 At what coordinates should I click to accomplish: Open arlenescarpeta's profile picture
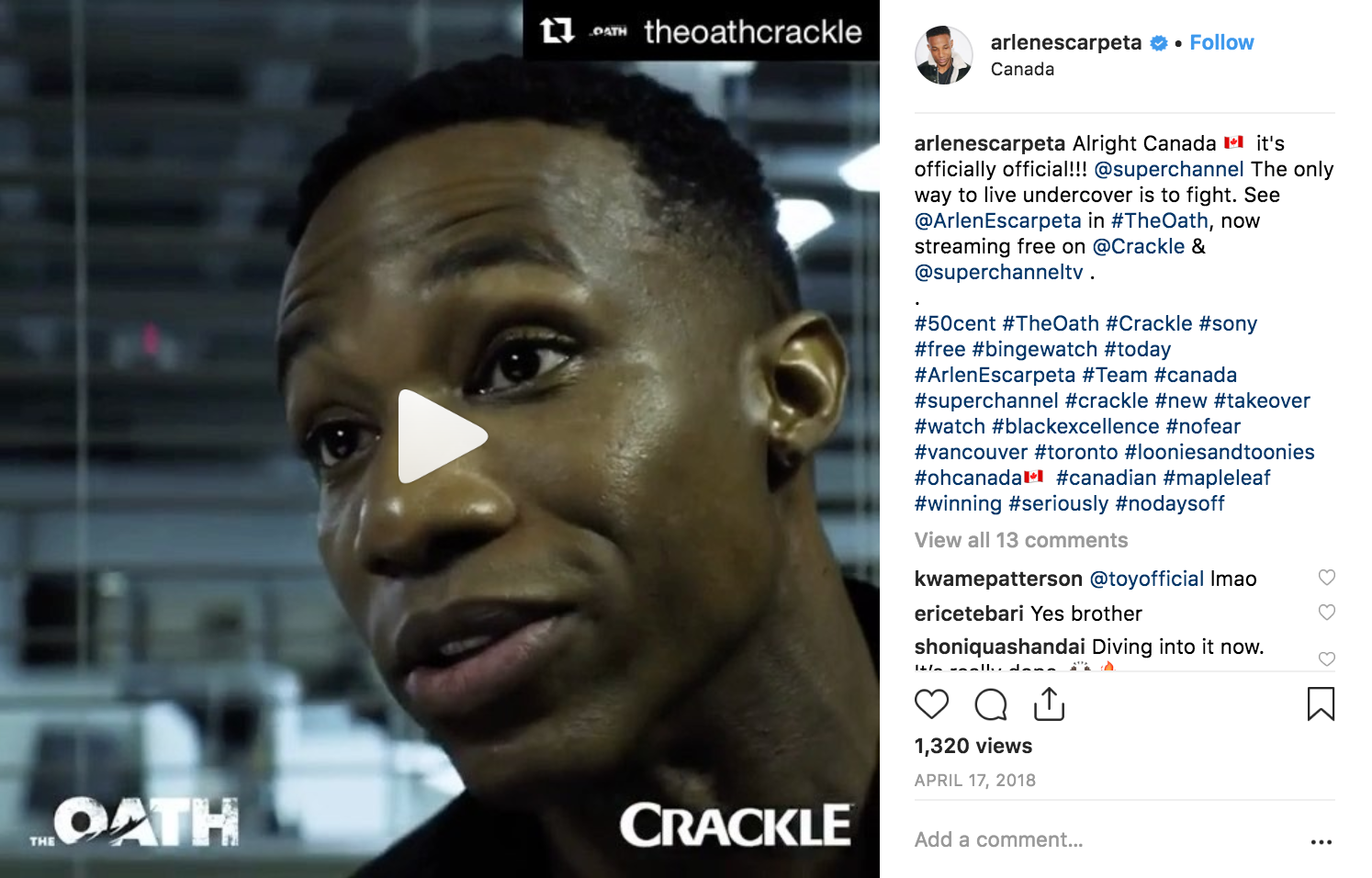[943, 55]
